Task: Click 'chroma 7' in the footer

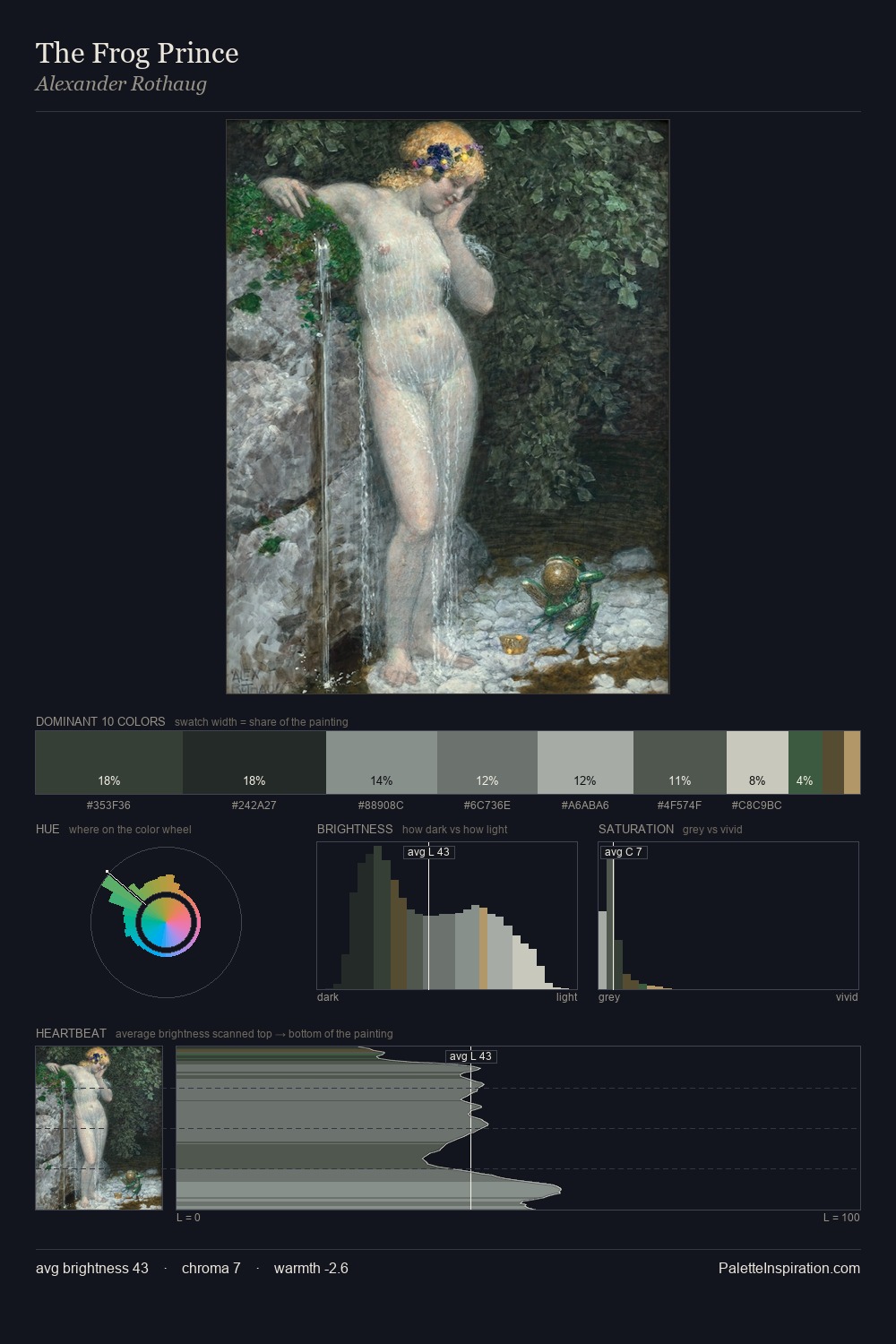Action: [x=211, y=1268]
